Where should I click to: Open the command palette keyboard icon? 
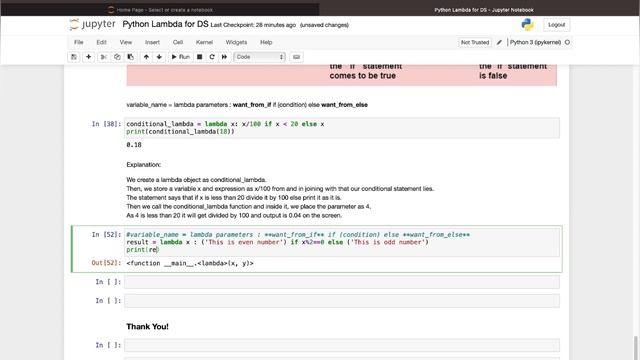pos(296,57)
